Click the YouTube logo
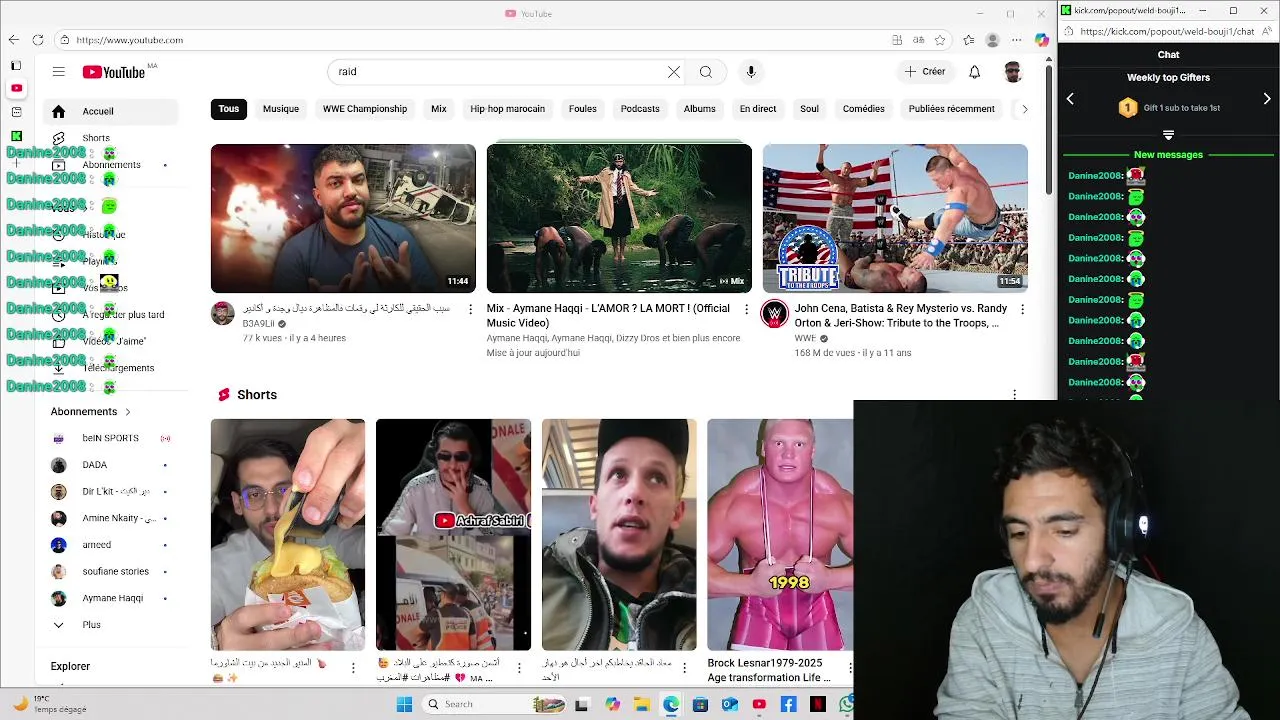Viewport: 1280px width, 720px height. point(114,72)
